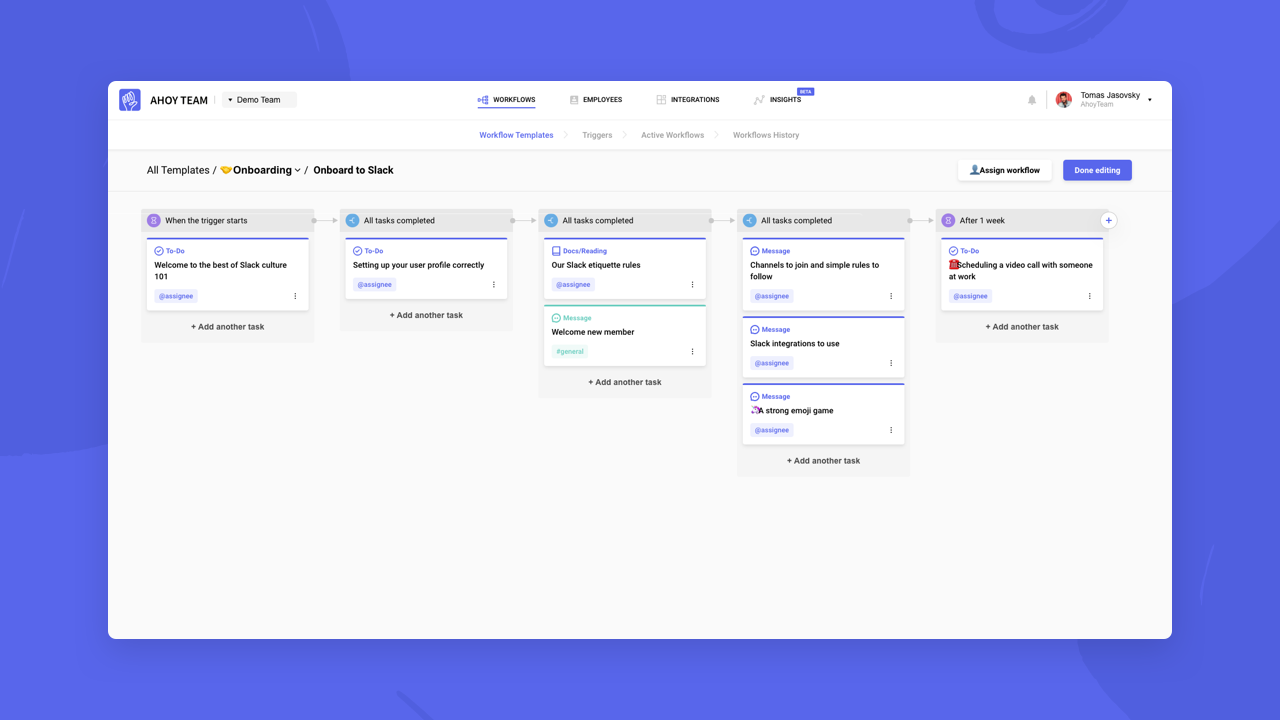
Task: Open options for 'Our Slack etiquette rules'
Action: (692, 285)
